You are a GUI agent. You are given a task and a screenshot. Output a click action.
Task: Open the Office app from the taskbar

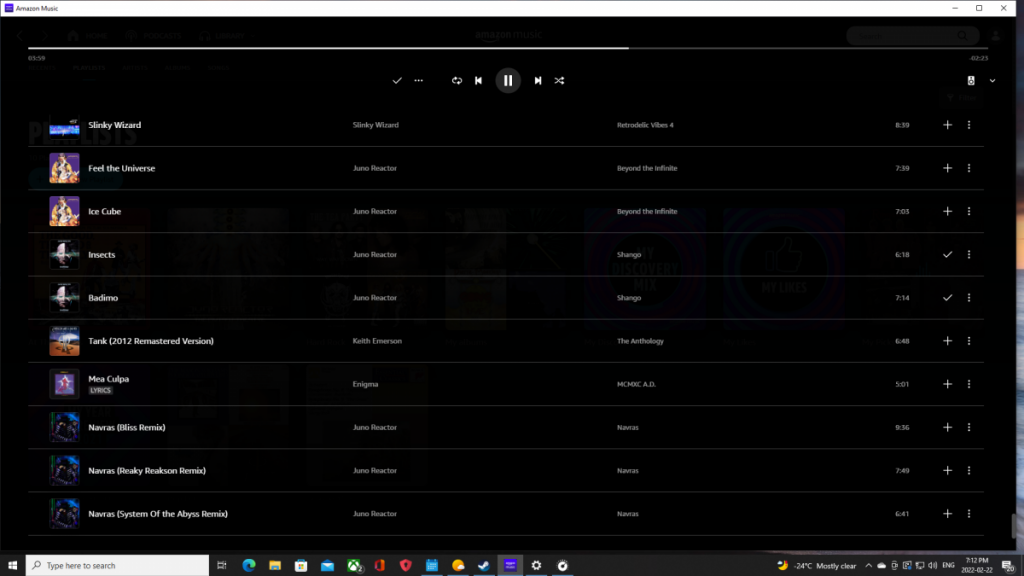coord(379,566)
